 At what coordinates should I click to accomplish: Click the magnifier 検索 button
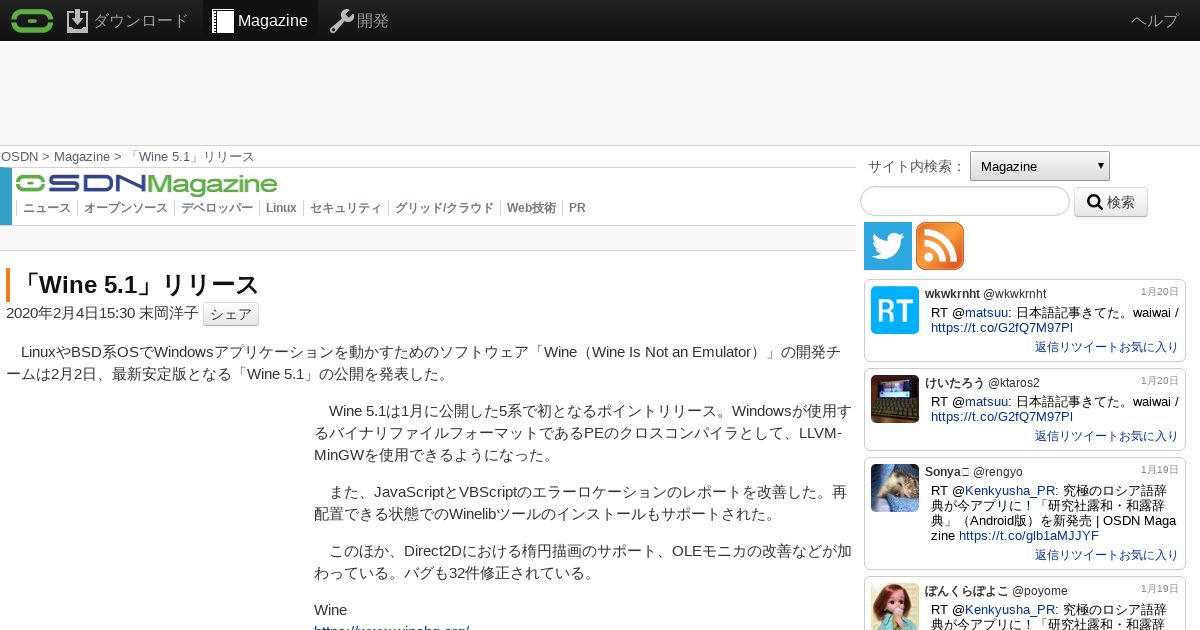[1111, 202]
